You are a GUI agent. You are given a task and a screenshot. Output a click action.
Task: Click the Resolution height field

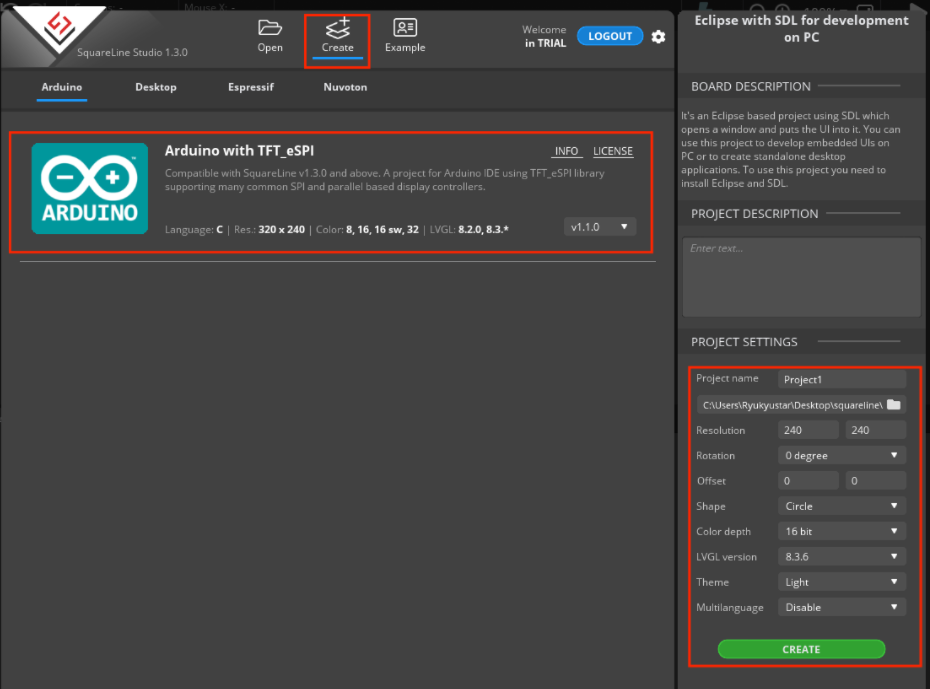click(x=875, y=430)
